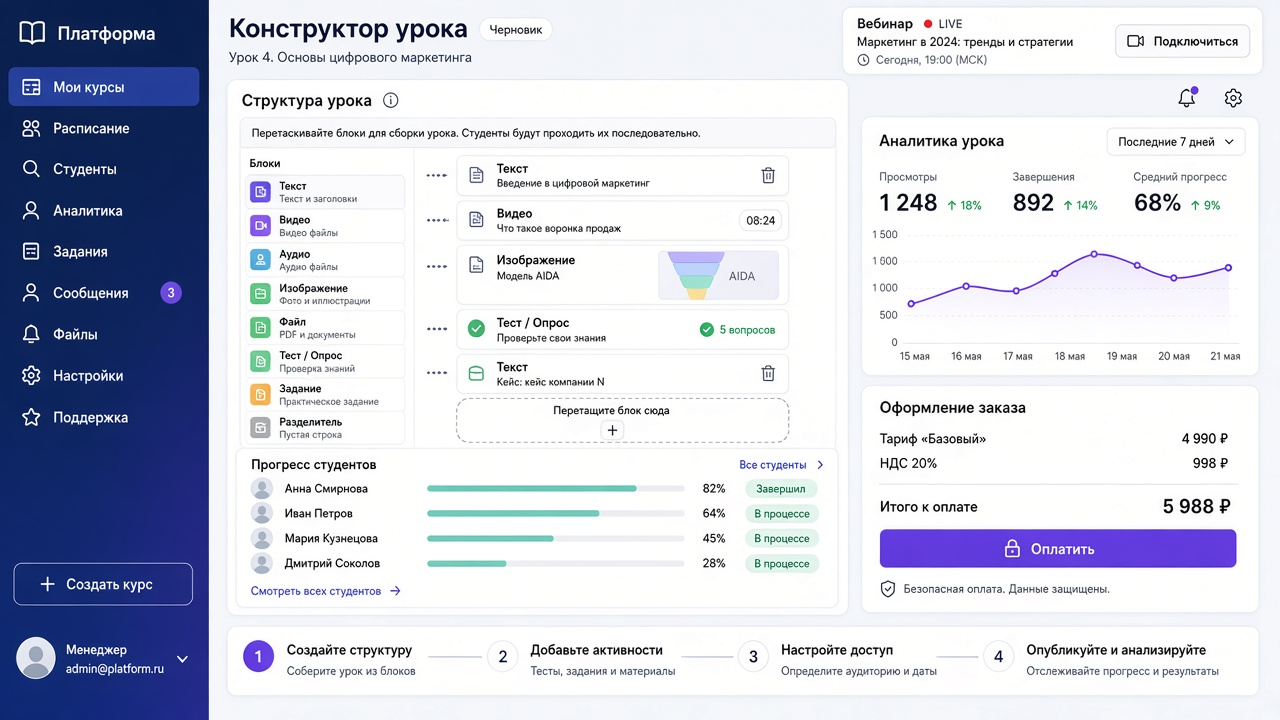Image resolution: width=1280 pixels, height=720 pixels.
Task: Follow the Смотреть всех студентов link
Action: (326, 591)
